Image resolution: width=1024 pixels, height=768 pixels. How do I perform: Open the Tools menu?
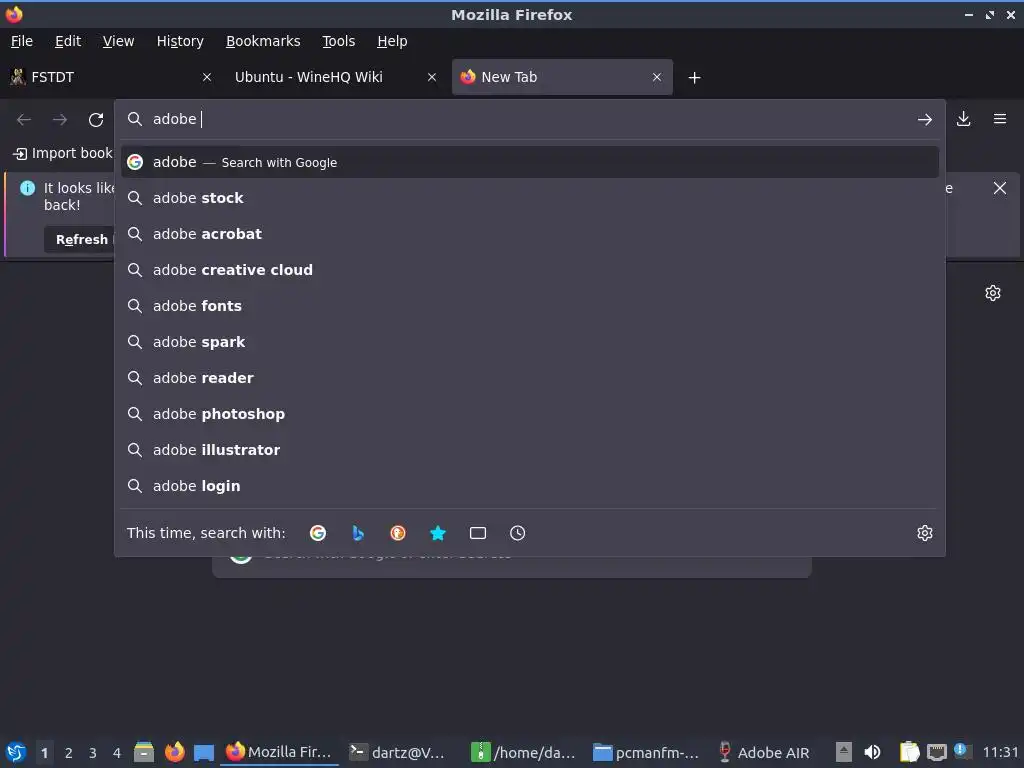click(x=338, y=41)
